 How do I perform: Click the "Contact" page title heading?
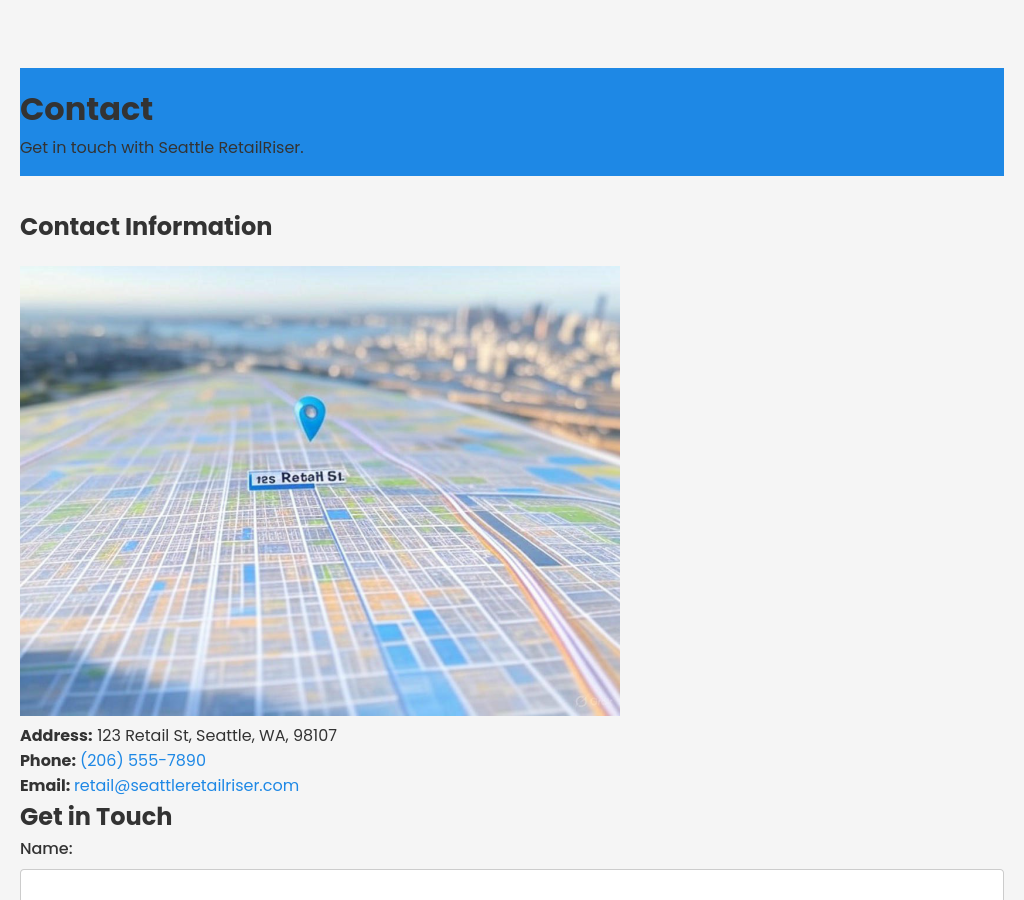(x=87, y=109)
